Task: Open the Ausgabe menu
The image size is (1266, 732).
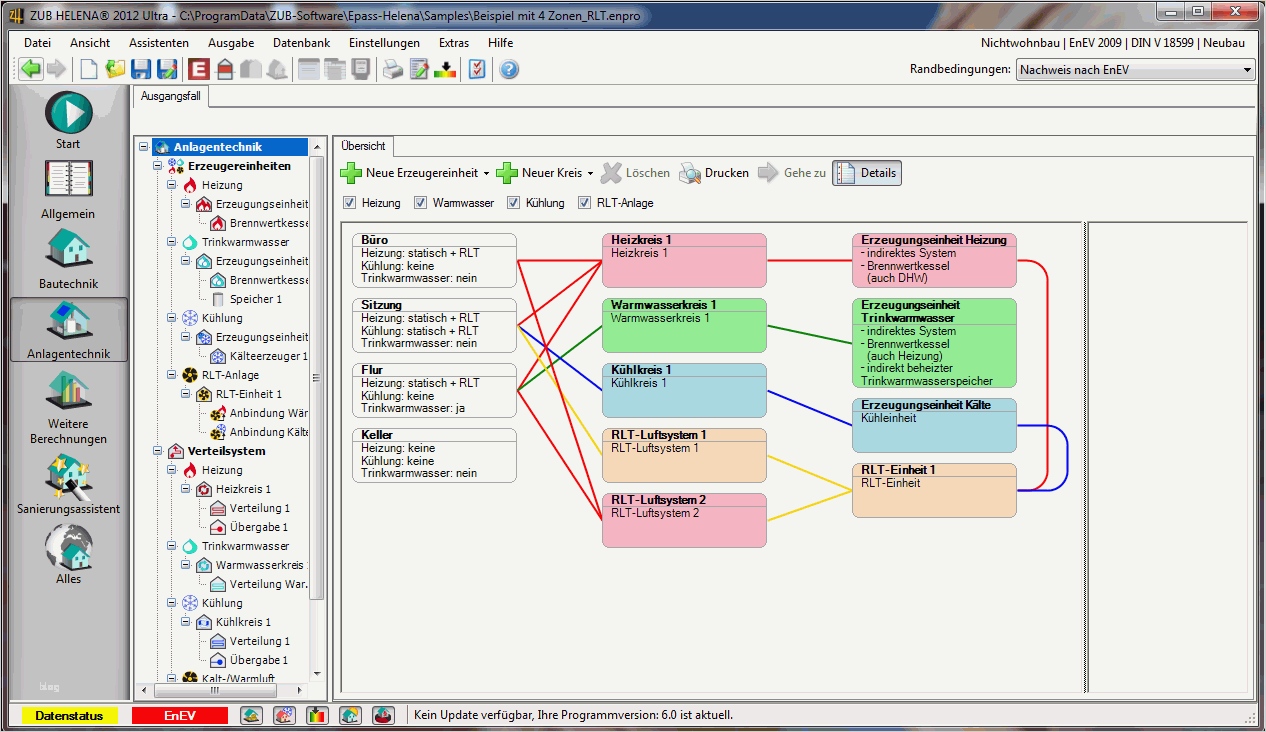Action: pos(231,43)
